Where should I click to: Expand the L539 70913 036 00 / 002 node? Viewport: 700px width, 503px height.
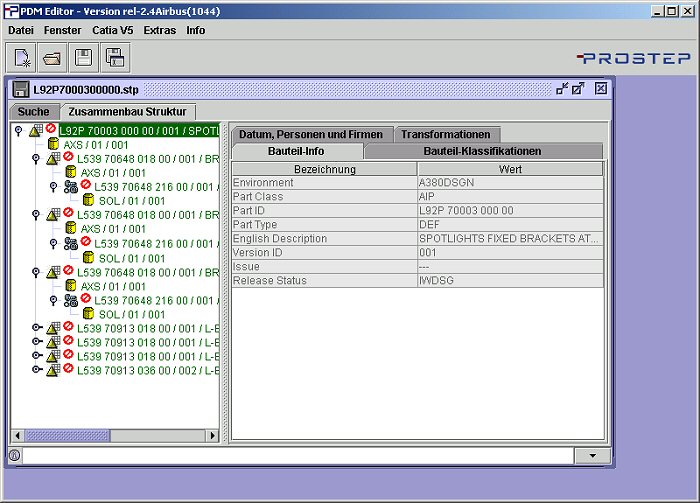(37, 370)
